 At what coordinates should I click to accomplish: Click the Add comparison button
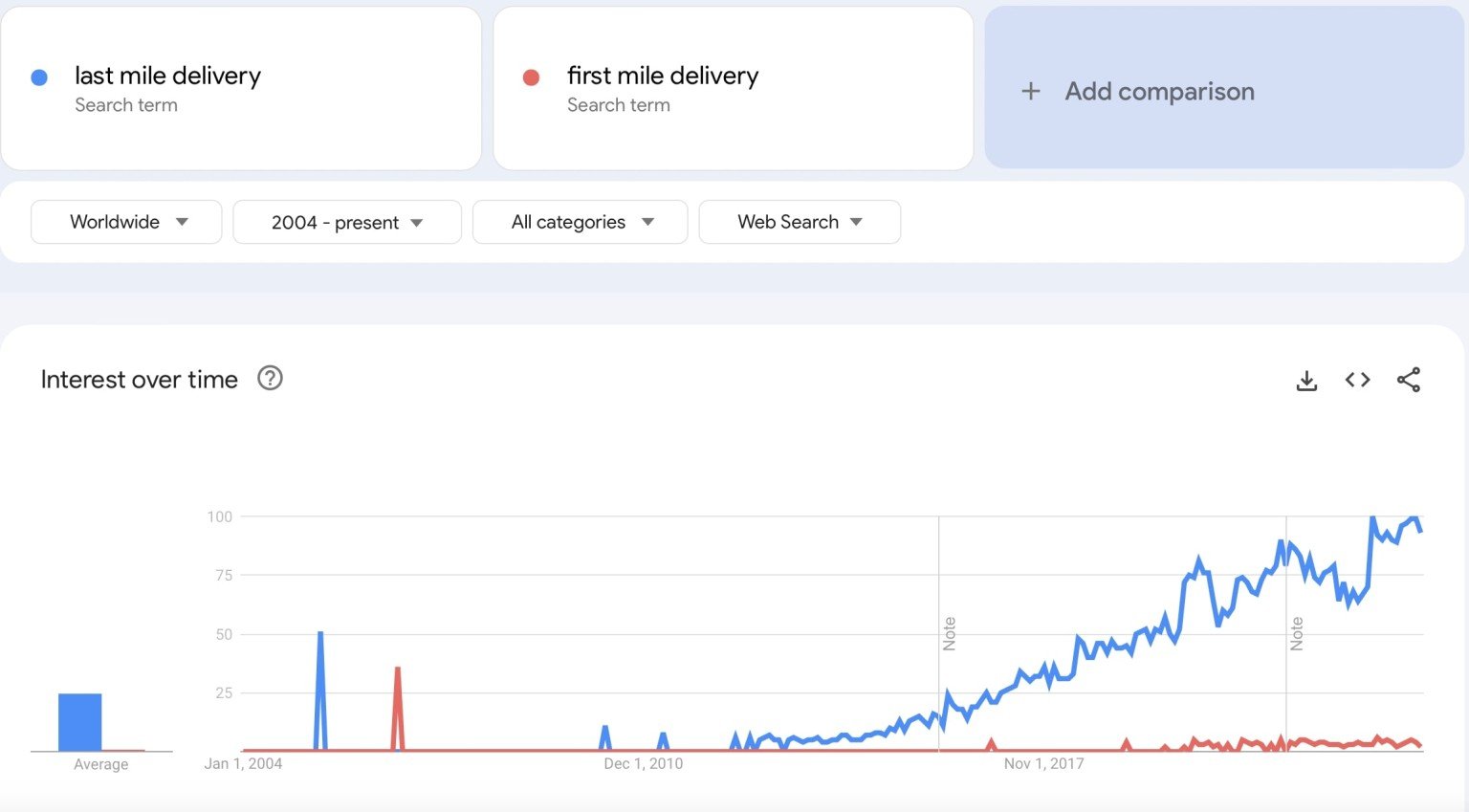point(1159,91)
